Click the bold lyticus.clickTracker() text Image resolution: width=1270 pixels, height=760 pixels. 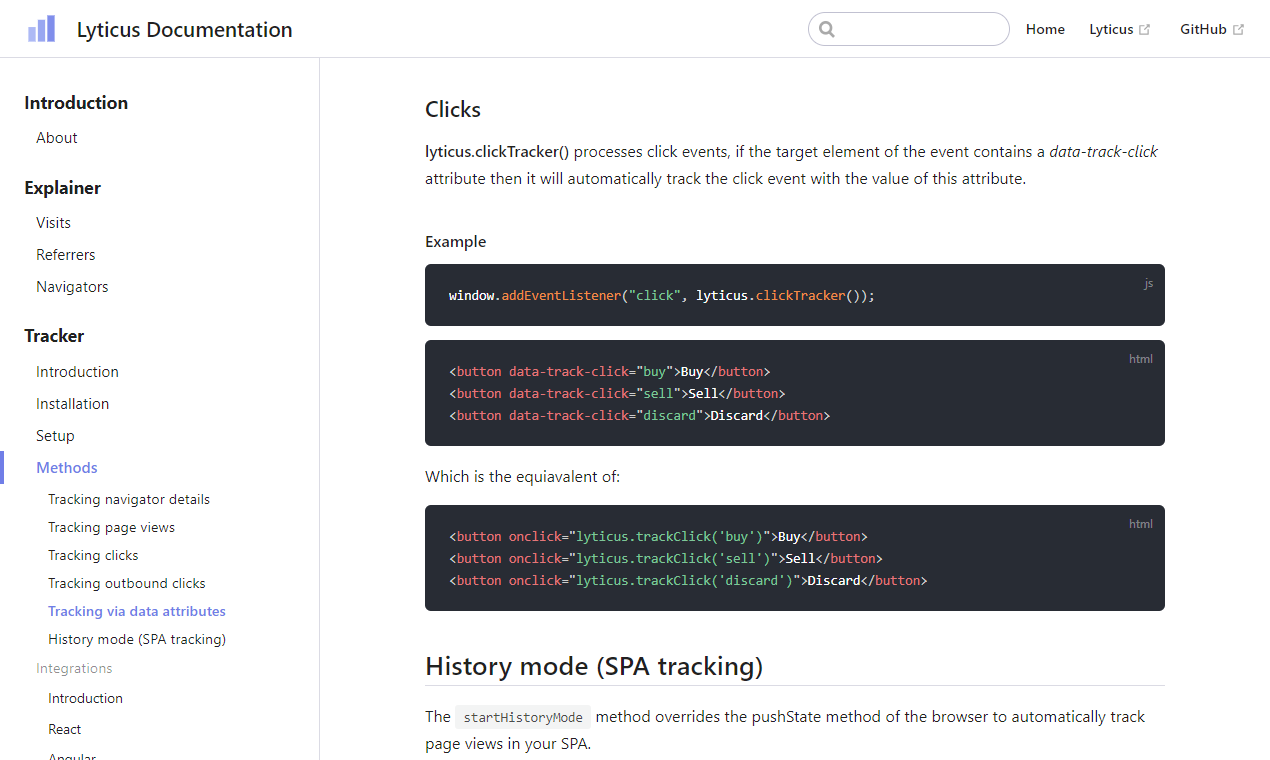pyautogui.click(x=497, y=152)
